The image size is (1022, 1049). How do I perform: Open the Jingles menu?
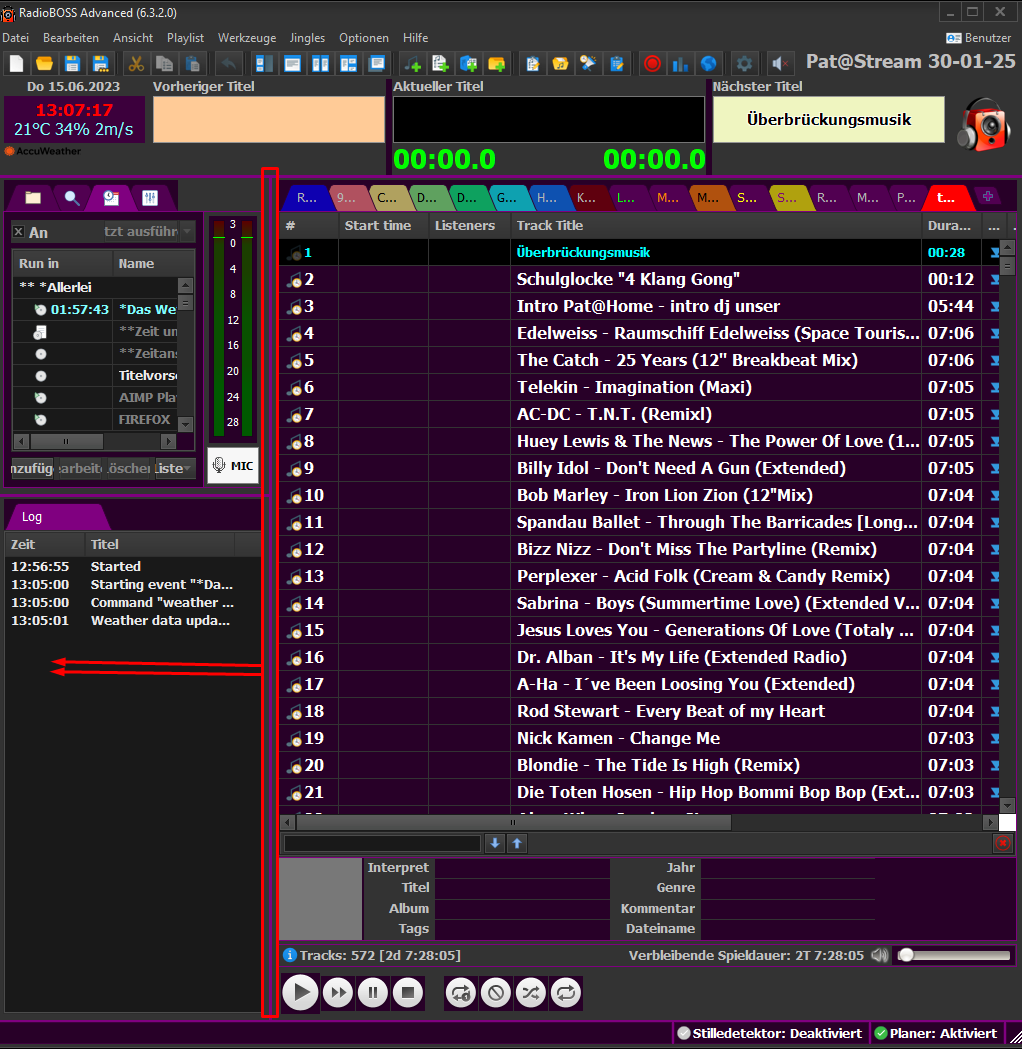307,37
